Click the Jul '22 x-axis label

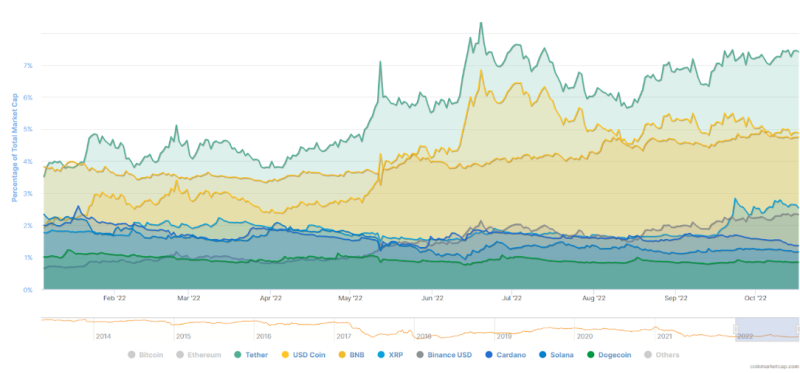click(512, 298)
